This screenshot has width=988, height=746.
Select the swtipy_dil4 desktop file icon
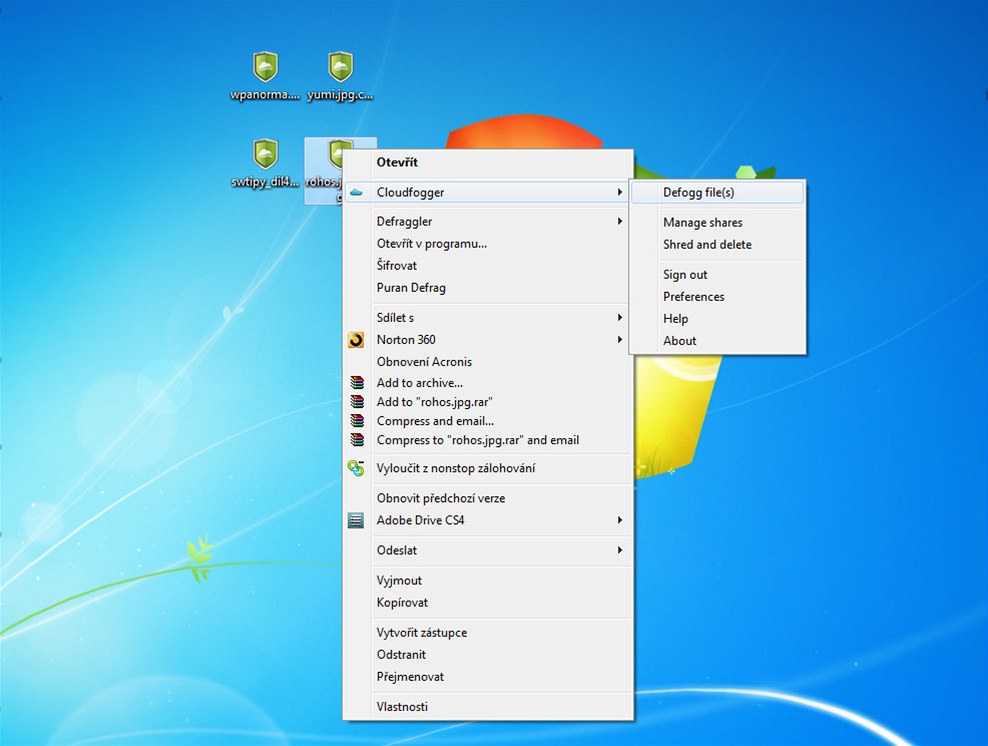click(x=265, y=154)
